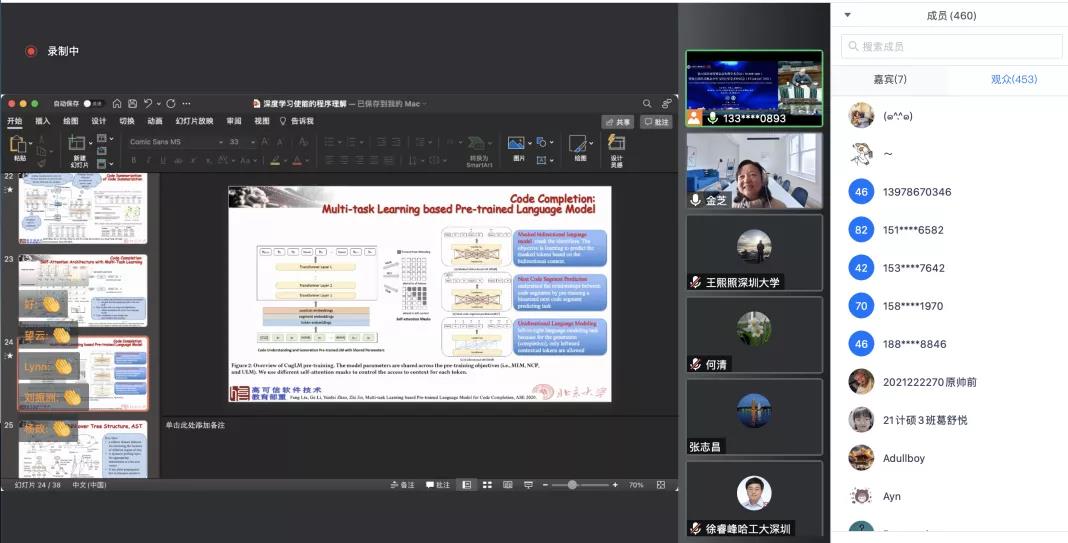This screenshot has height=543, width=1068.
Task: Click the fit-slide-to-window icon
Action: click(658, 485)
